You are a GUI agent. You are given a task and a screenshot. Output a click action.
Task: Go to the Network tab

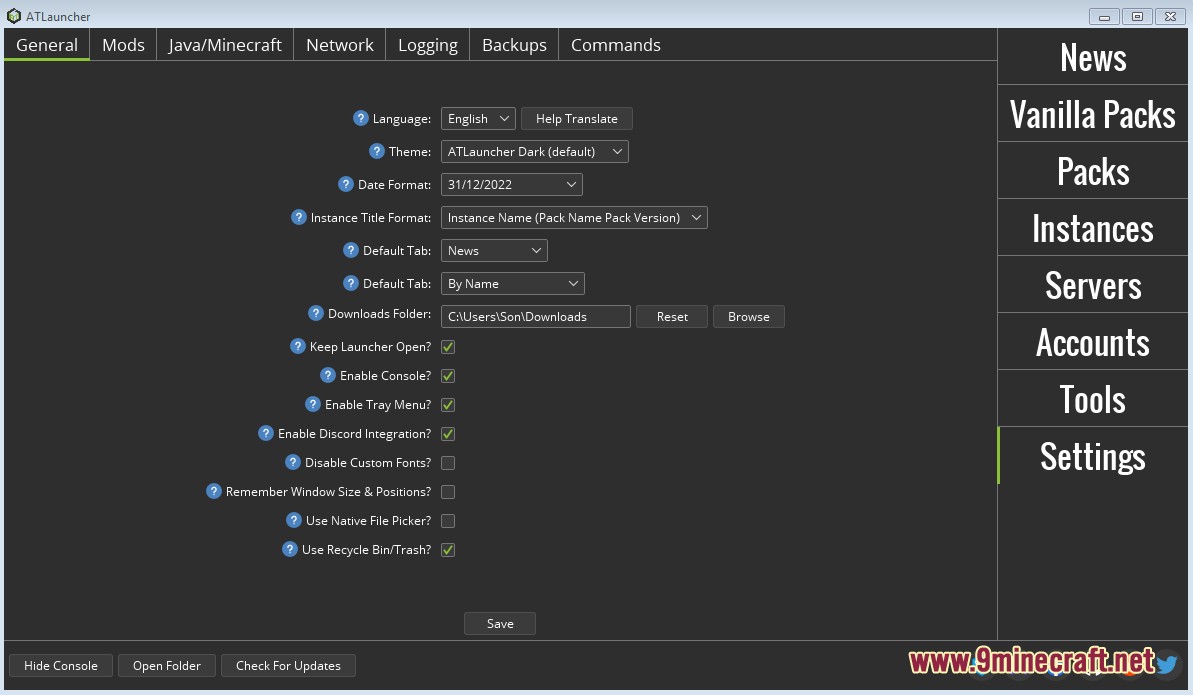point(339,45)
